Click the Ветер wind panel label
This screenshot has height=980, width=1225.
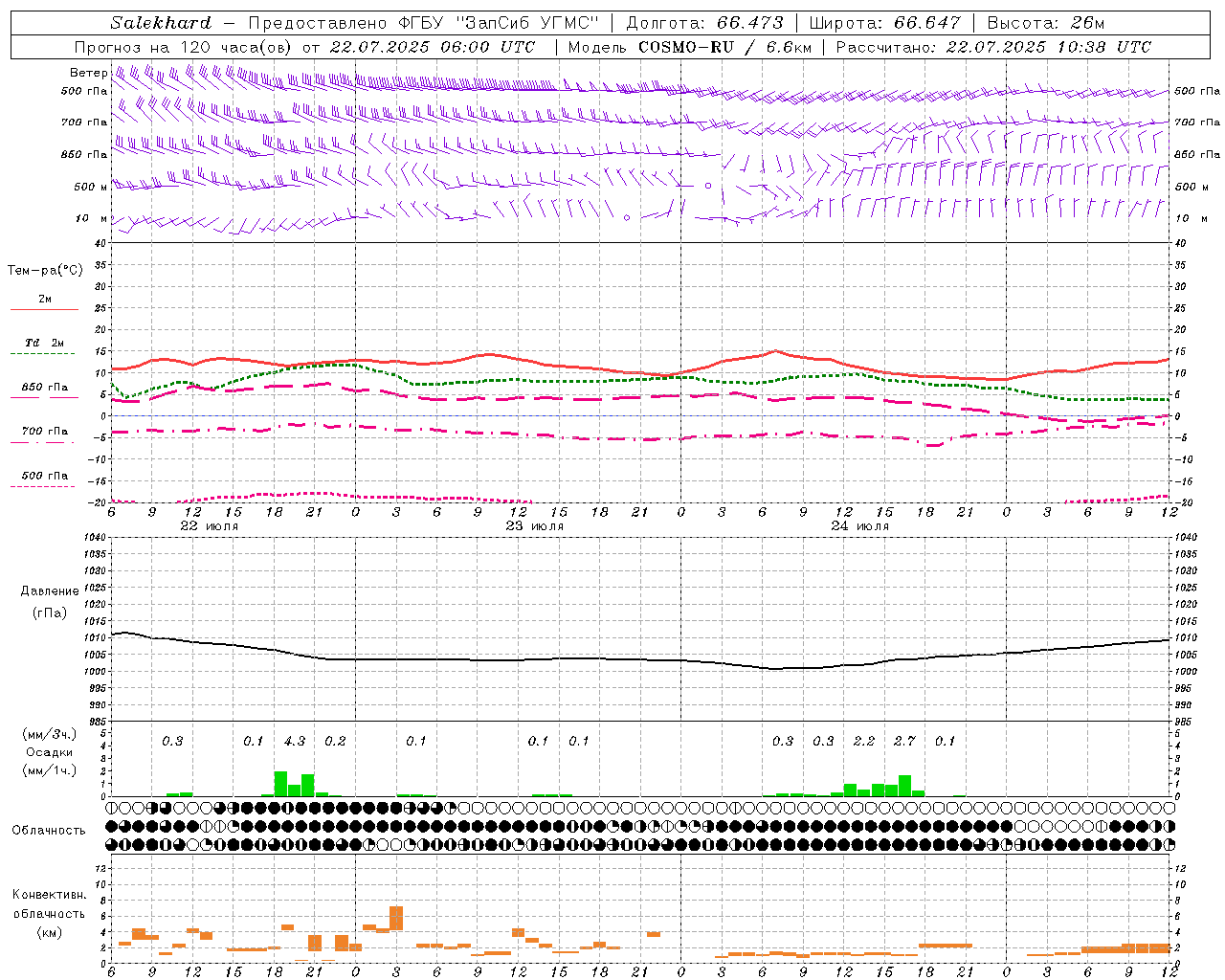pyautogui.click(x=88, y=73)
